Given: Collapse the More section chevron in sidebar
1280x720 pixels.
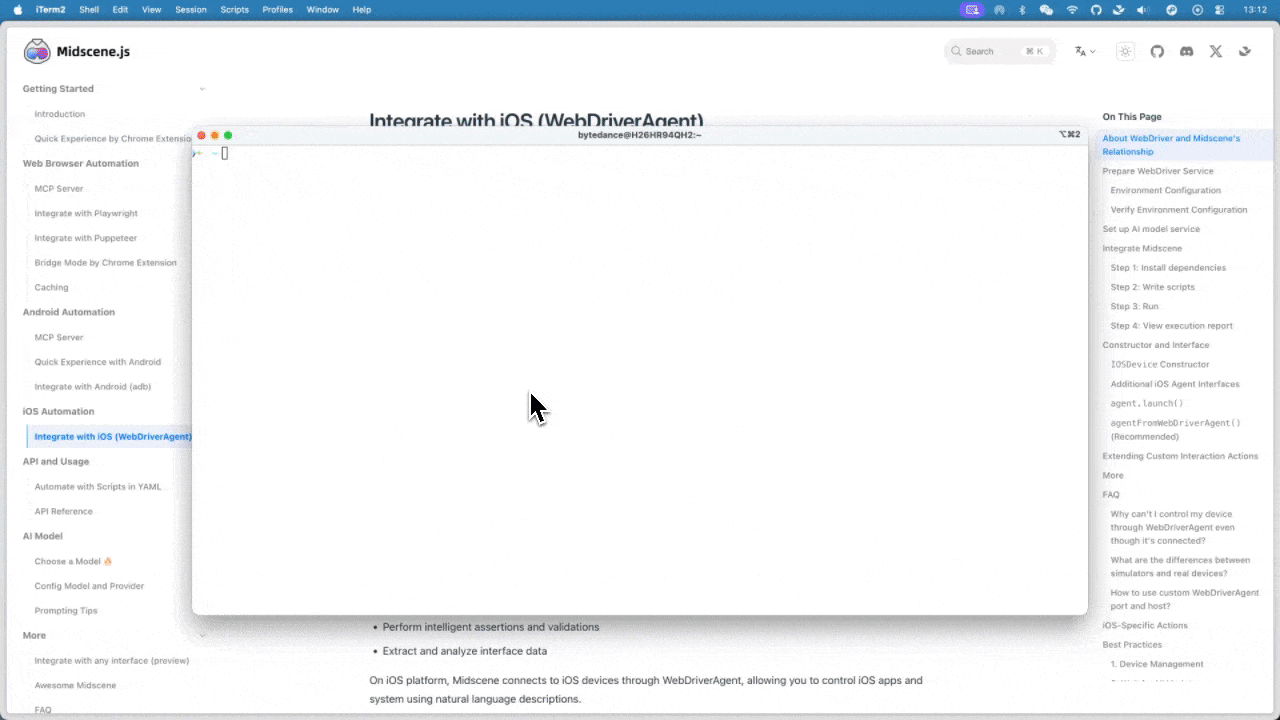Looking at the screenshot, I should [202, 635].
